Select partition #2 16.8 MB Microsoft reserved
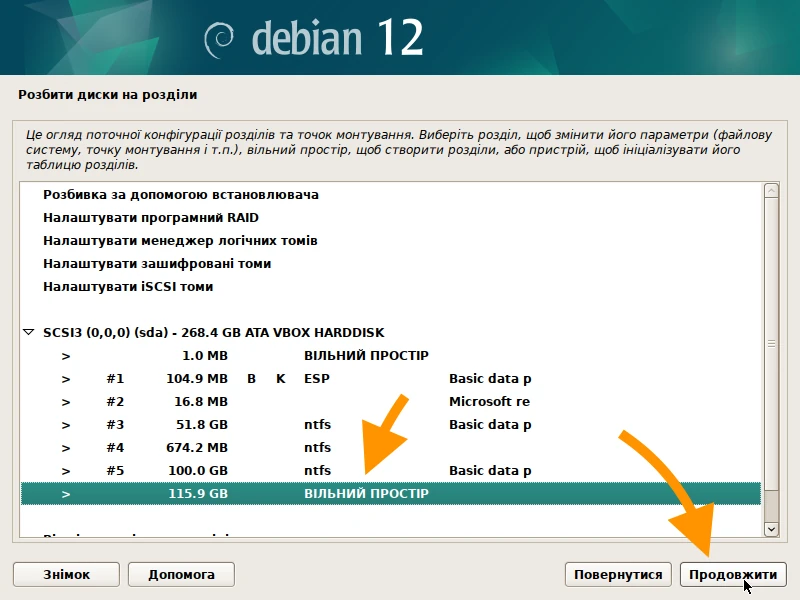The height and width of the screenshot is (600, 800). (x=391, y=402)
